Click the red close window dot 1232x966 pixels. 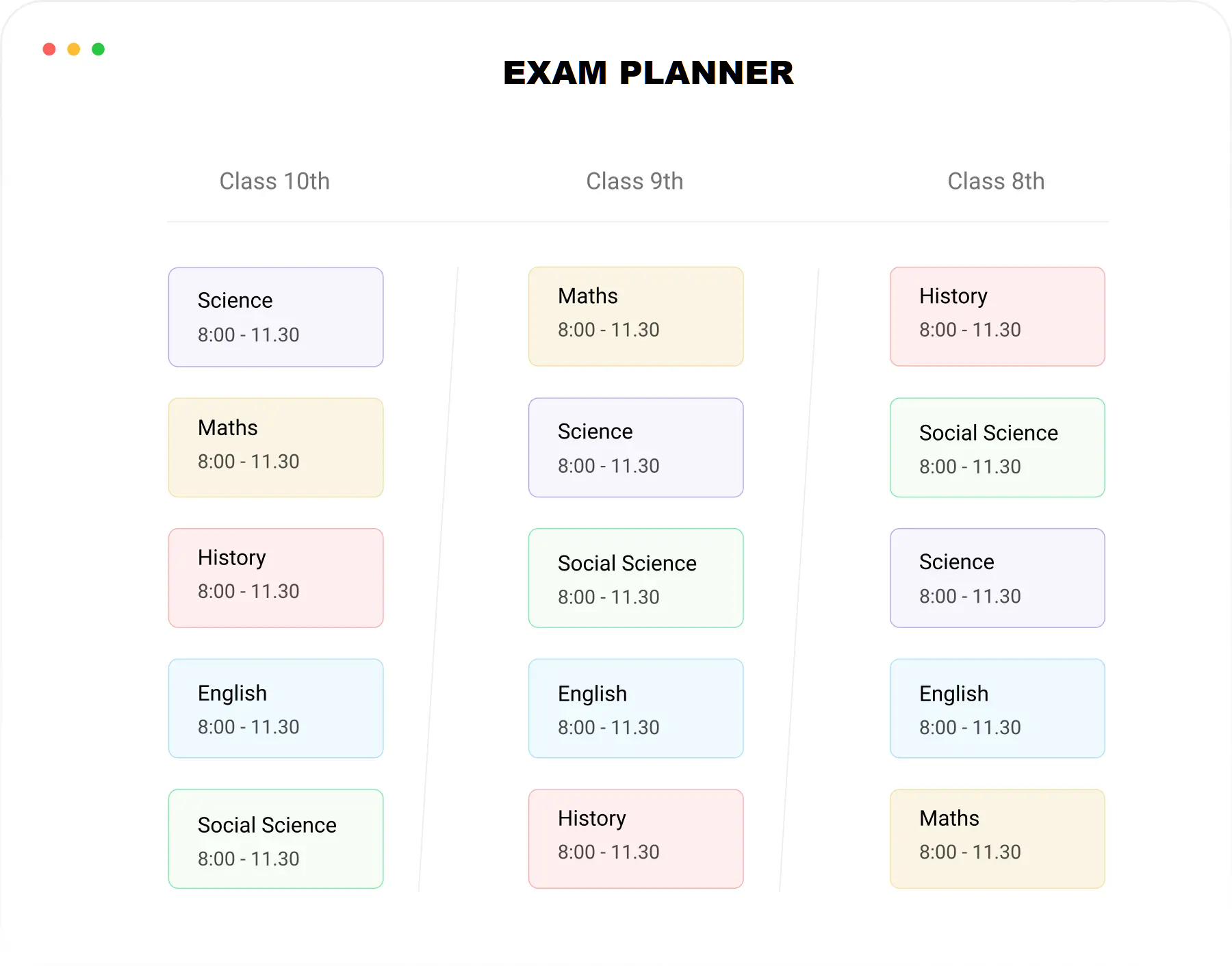[x=49, y=49]
